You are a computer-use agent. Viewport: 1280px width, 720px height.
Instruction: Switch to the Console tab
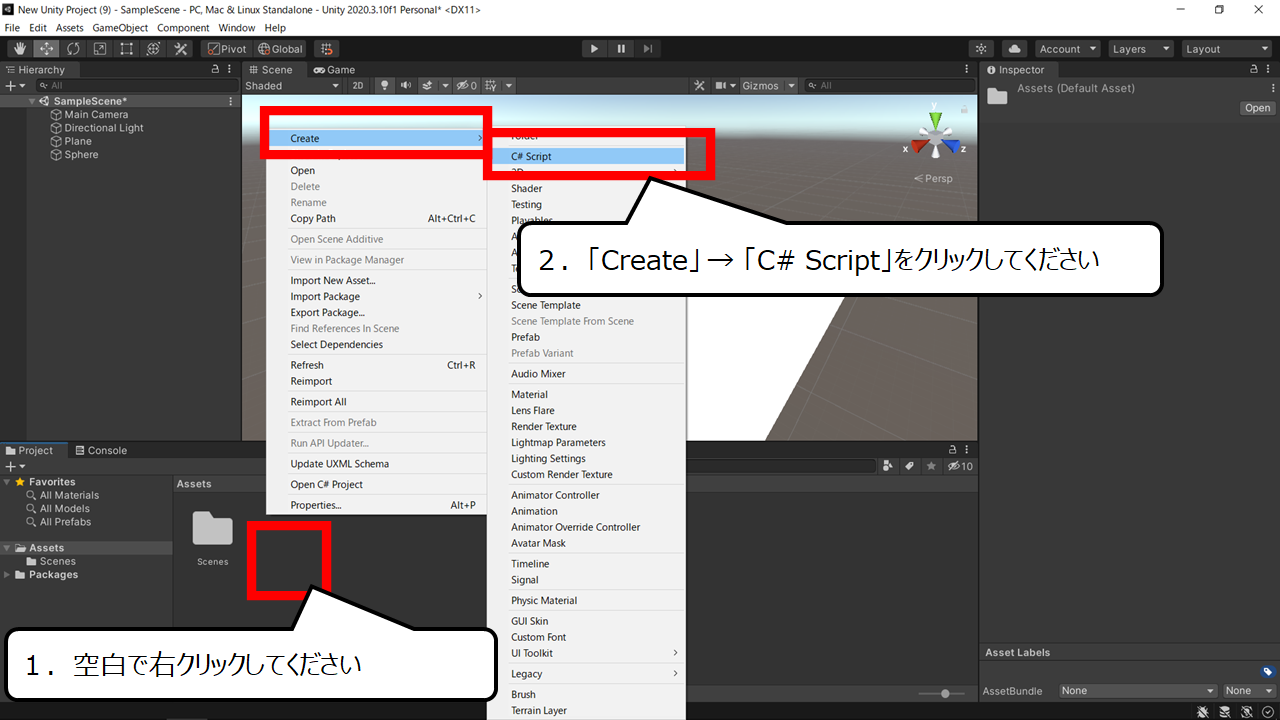(x=101, y=451)
